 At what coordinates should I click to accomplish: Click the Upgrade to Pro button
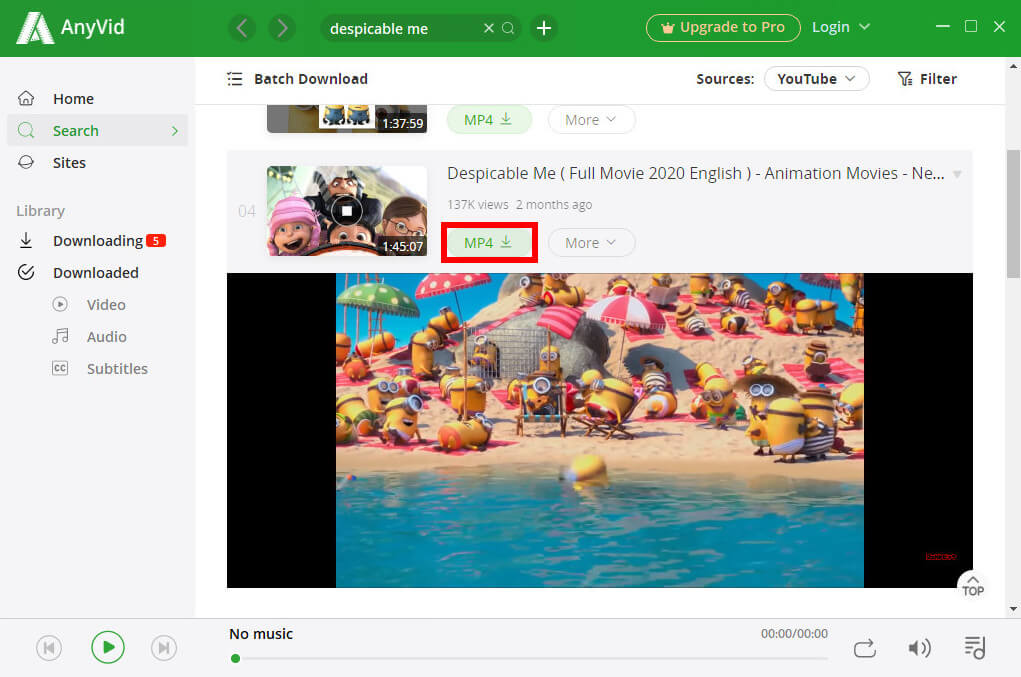click(723, 27)
